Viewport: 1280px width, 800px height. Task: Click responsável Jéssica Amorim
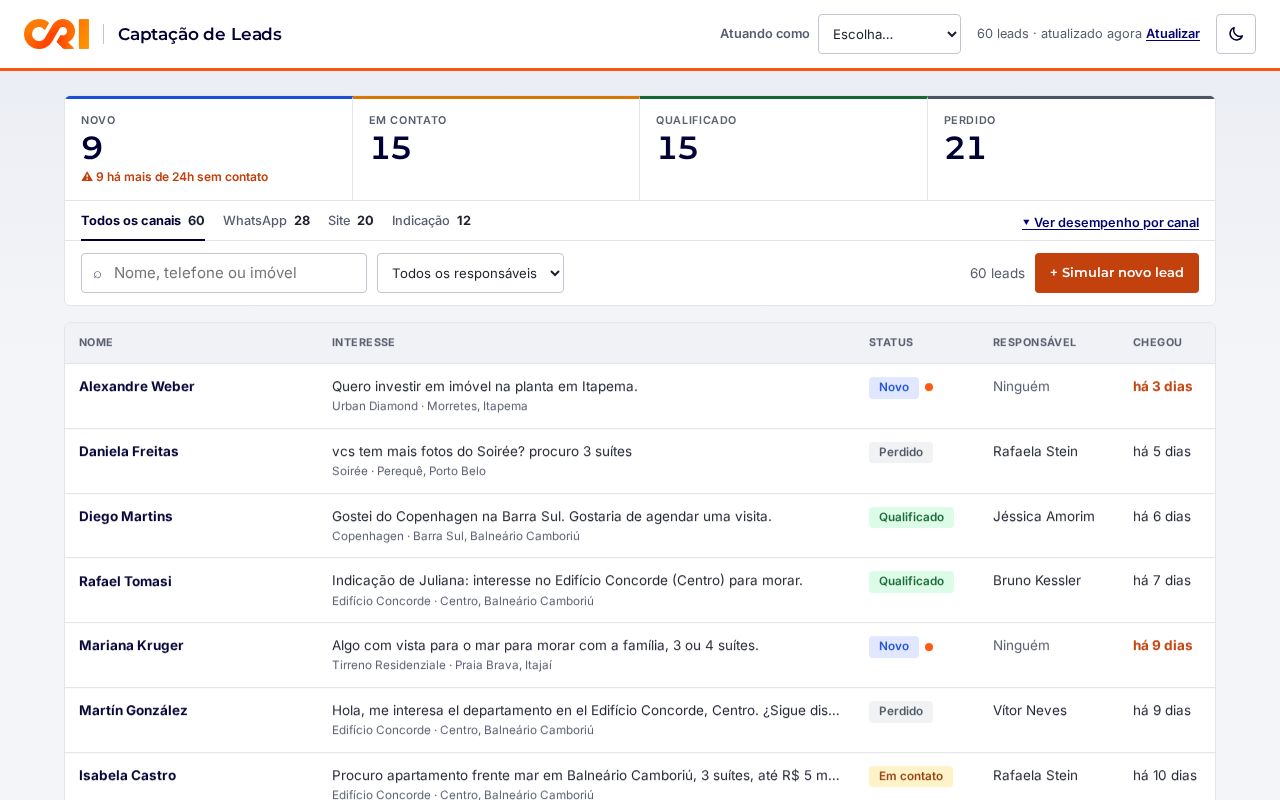tap(1044, 517)
